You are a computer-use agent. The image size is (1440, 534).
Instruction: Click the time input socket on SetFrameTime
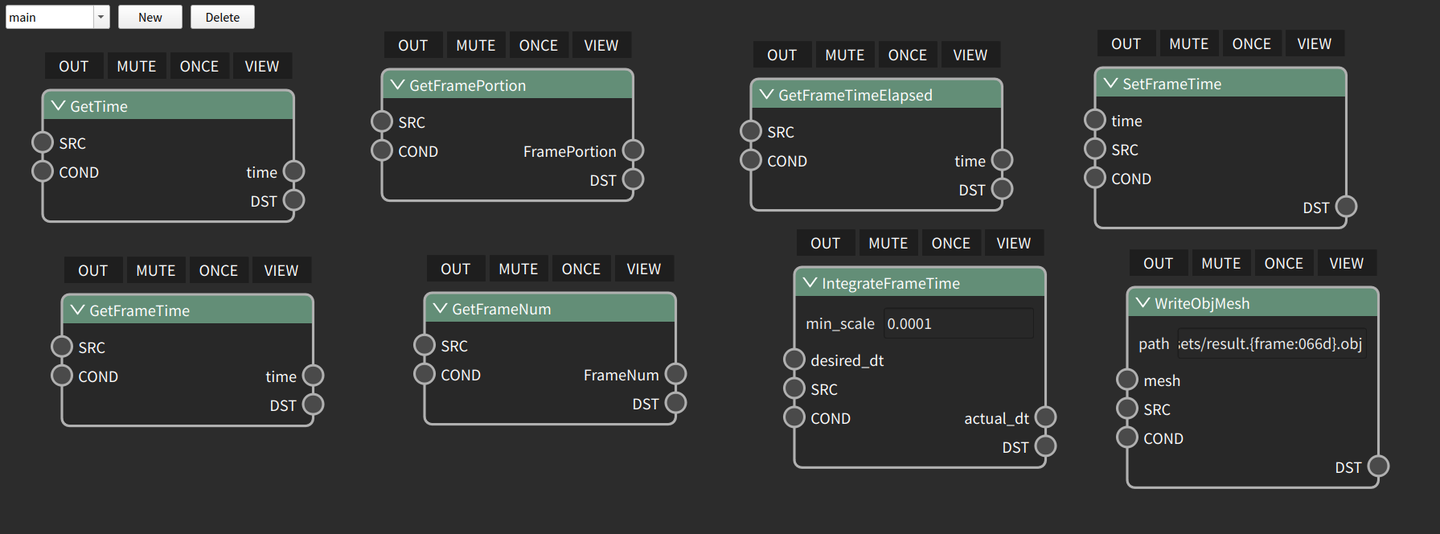(1095, 121)
